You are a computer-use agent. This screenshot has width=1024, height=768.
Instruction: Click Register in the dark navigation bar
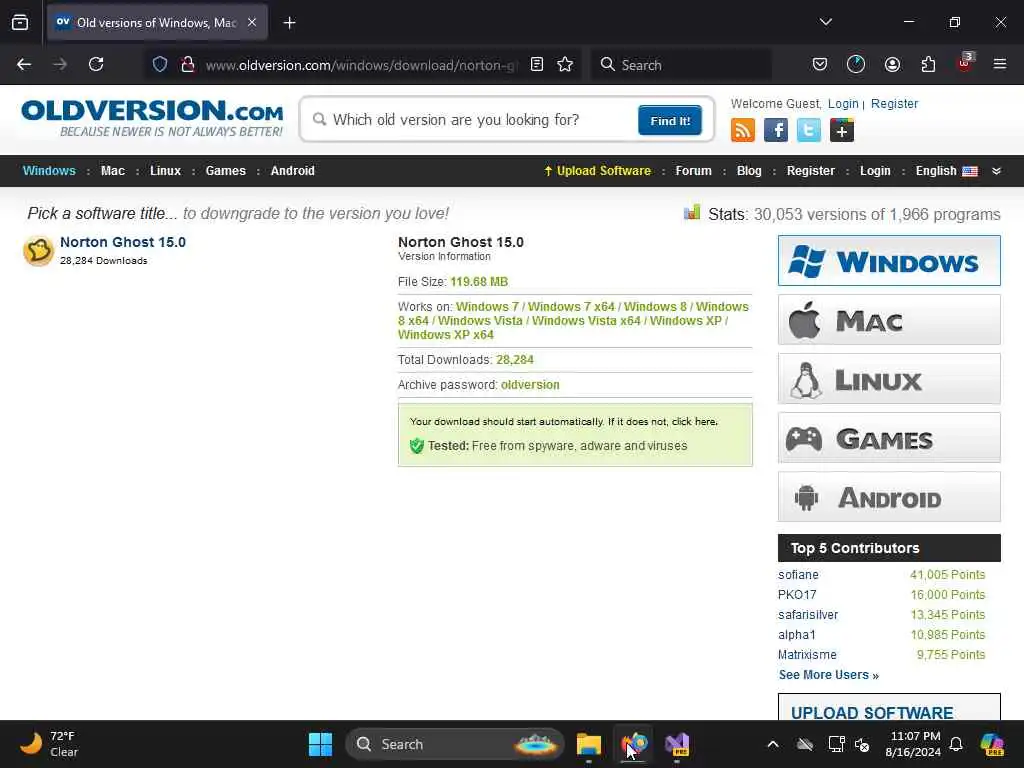click(x=810, y=171)
